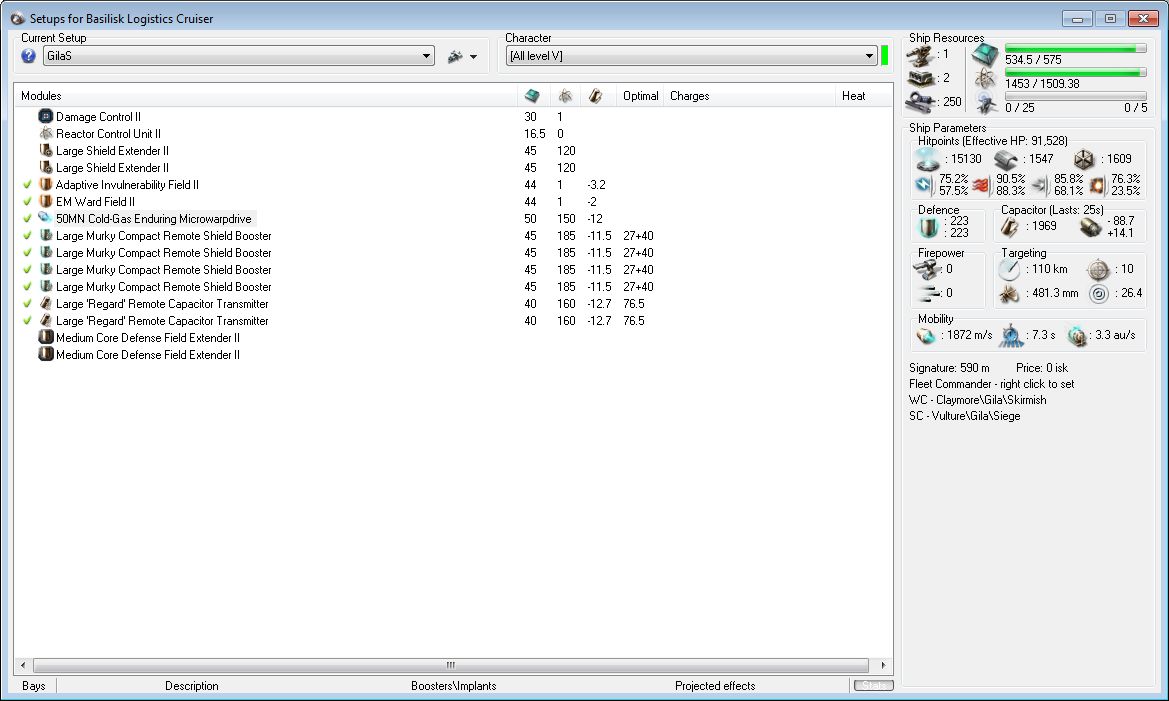This screenshot has width=1169, height=701.
Task: Click the Reactor Control Unit II icon
Action: (x=45, y=133)
